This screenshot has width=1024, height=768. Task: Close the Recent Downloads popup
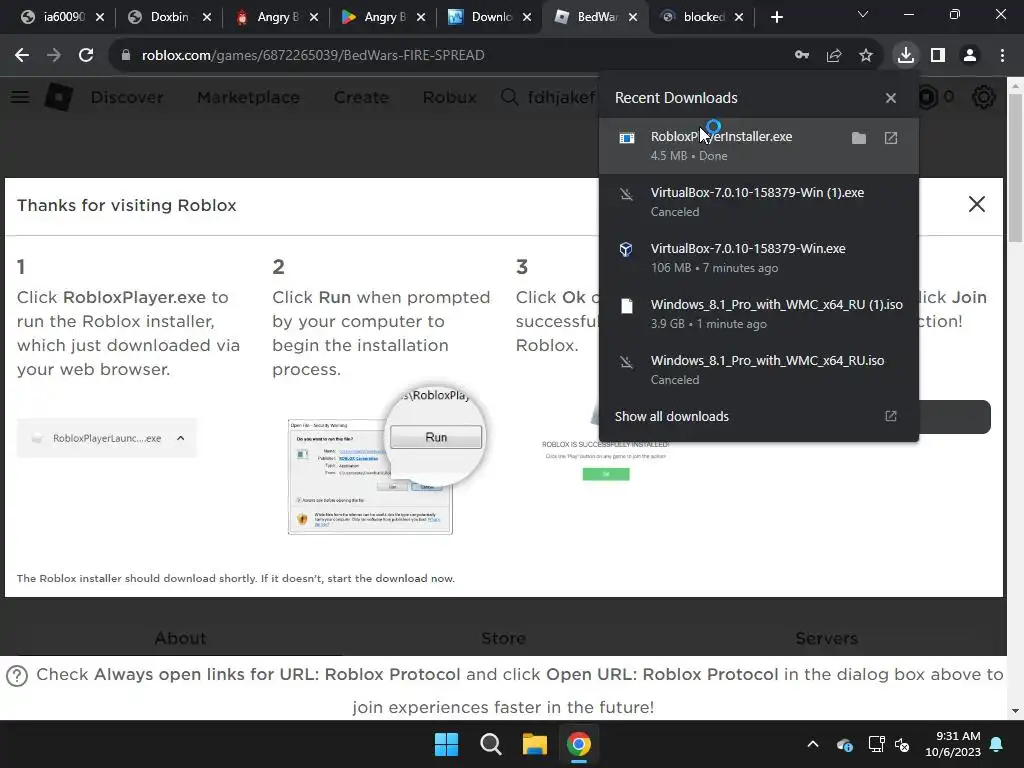pyautogui.click(x=891, y=98)
